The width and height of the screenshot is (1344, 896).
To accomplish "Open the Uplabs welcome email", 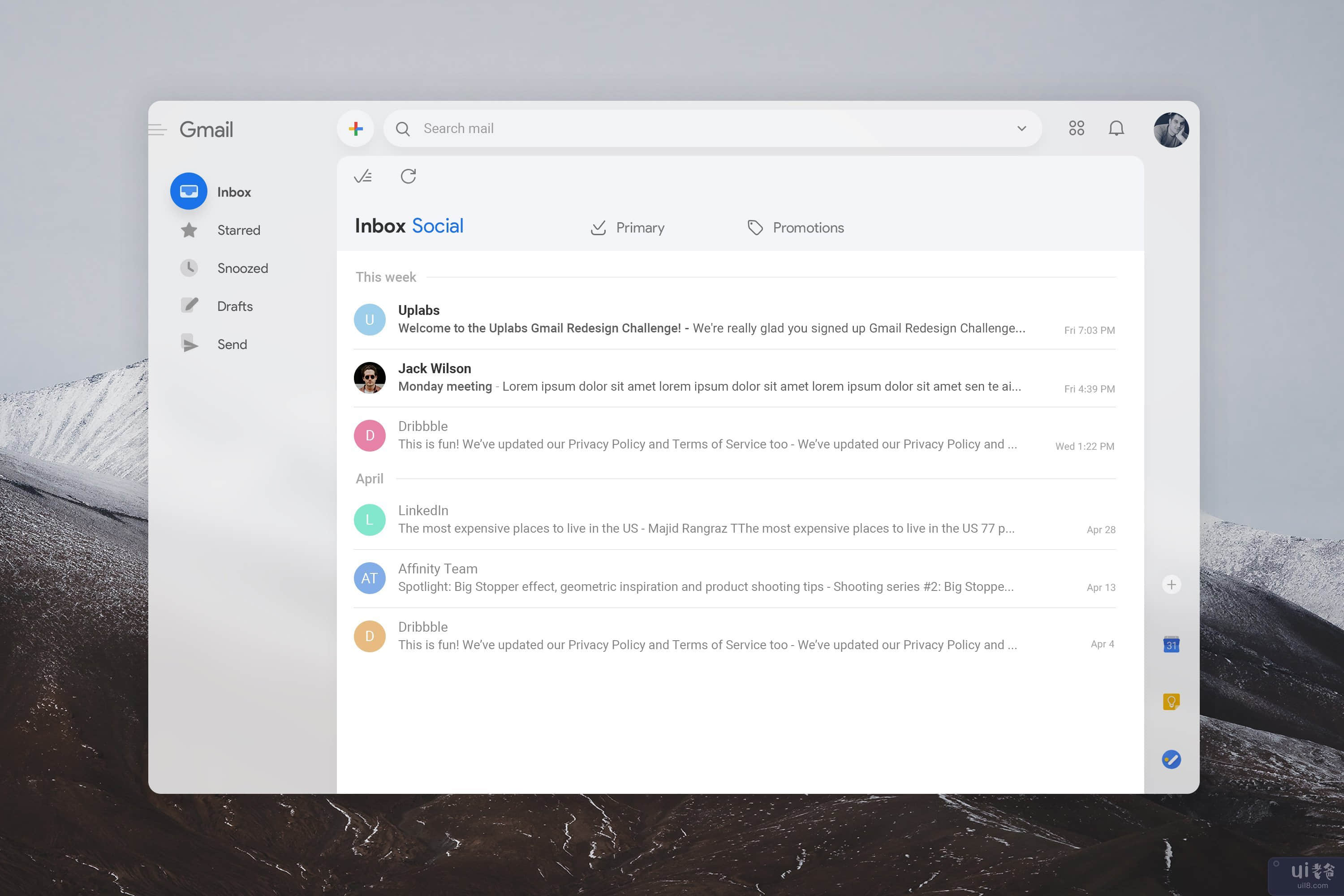I will click(x=711, y=320).
